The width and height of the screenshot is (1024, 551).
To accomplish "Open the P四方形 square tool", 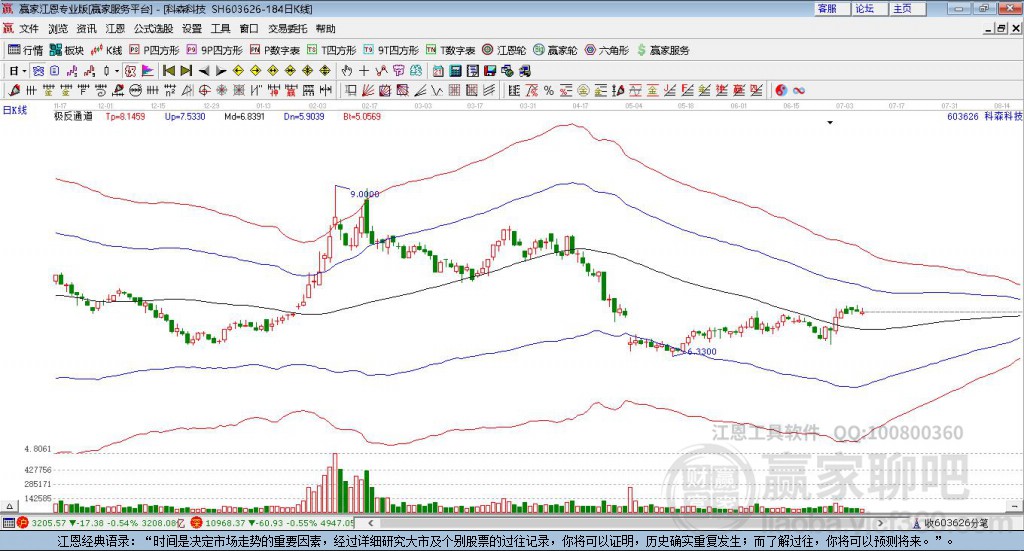I will tap(154, 50).
